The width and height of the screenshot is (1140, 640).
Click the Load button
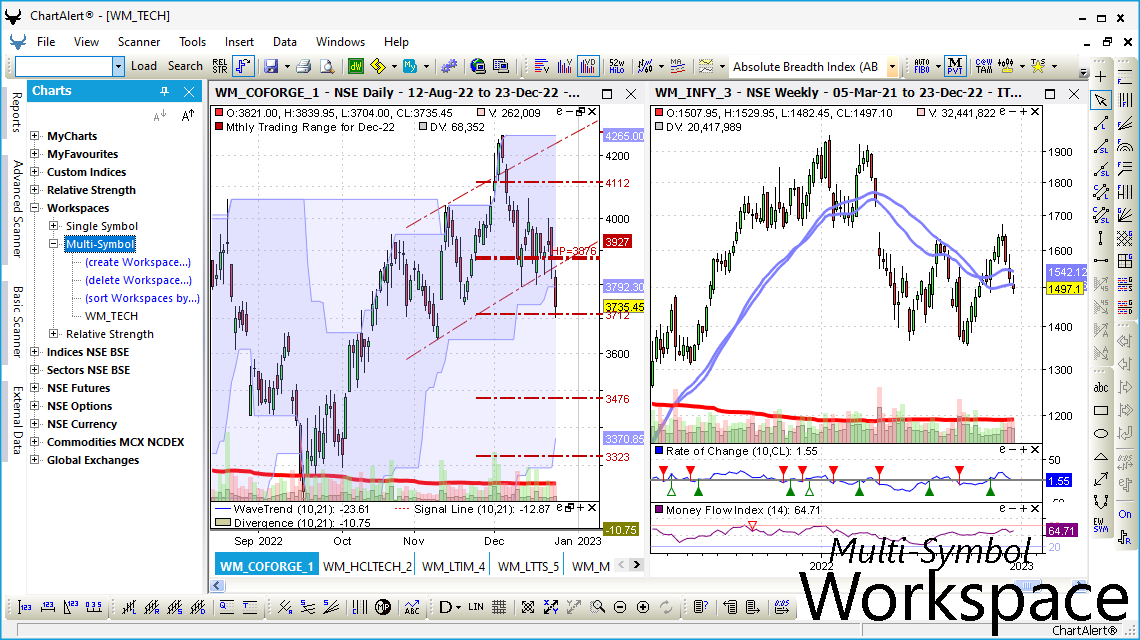click(x=144, y=66)
